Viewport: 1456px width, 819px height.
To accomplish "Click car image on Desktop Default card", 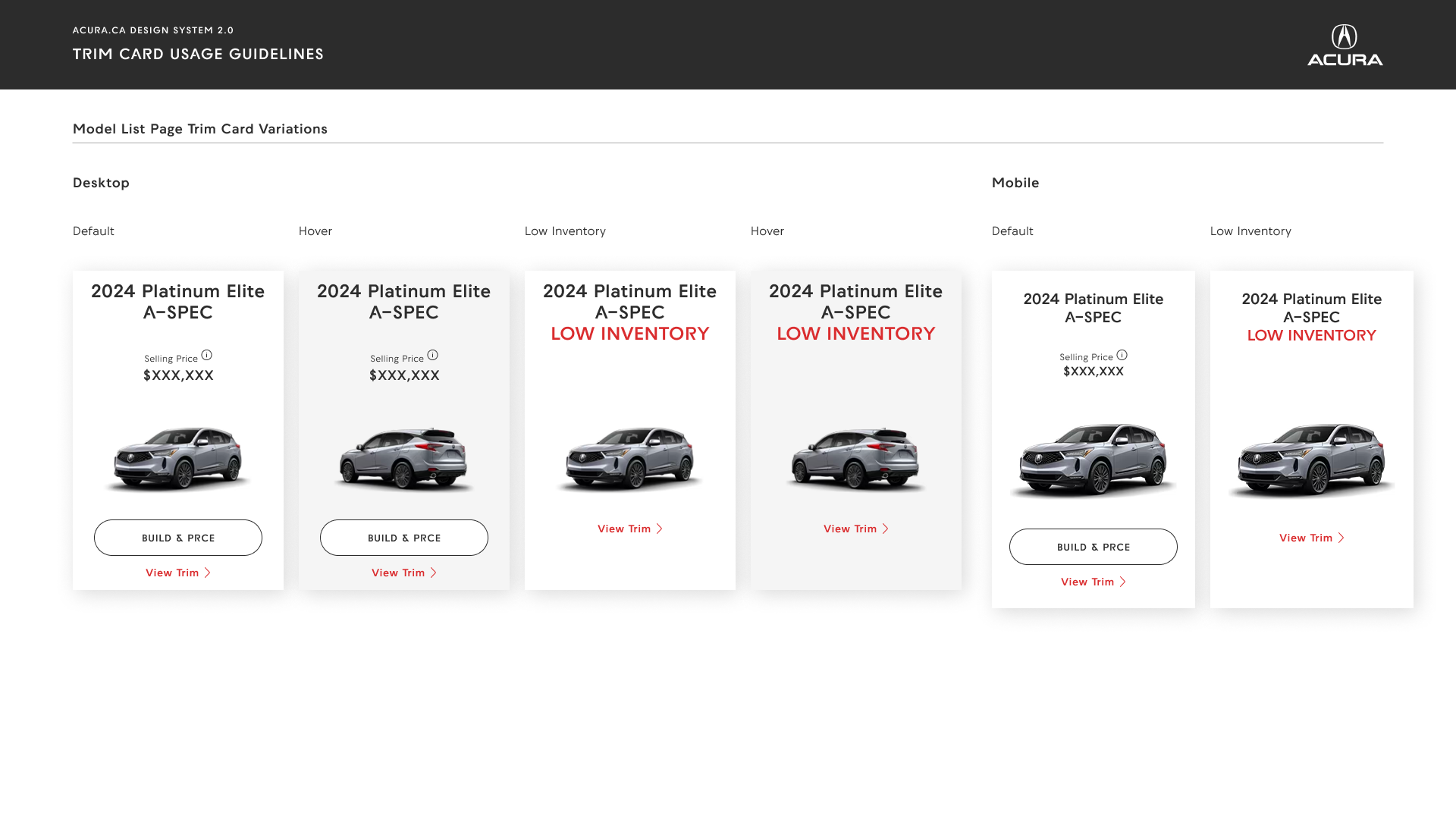I will pos(178,459).
